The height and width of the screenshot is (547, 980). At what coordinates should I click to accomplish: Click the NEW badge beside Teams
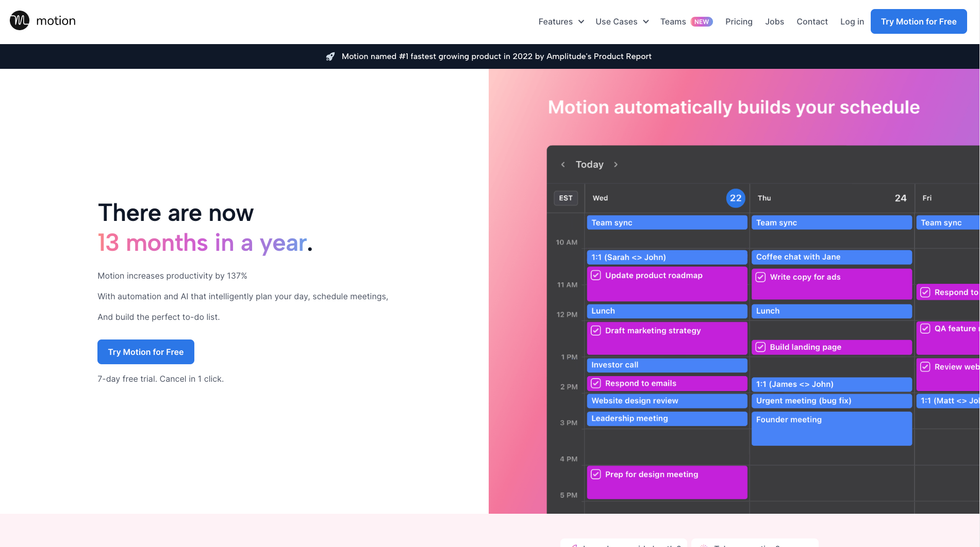coord(701,21)
